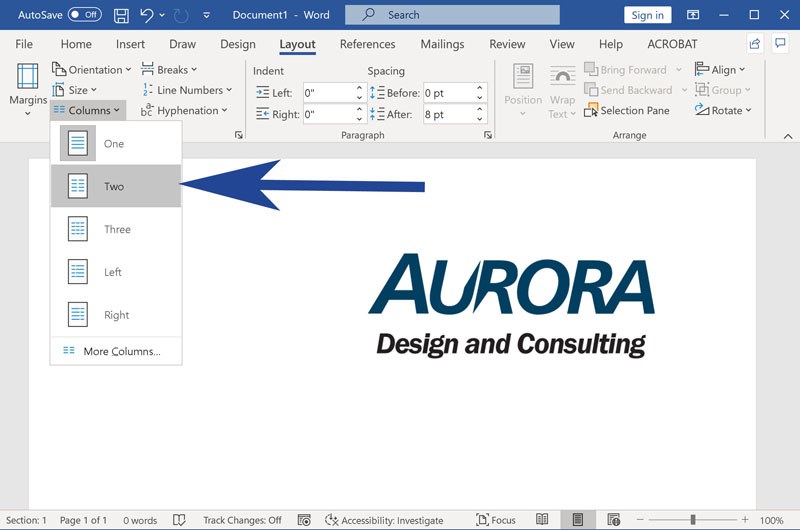This screenshot has width=800, height=530.
Task: Switch to Web Layout view
Action: [x=614, y=520]
